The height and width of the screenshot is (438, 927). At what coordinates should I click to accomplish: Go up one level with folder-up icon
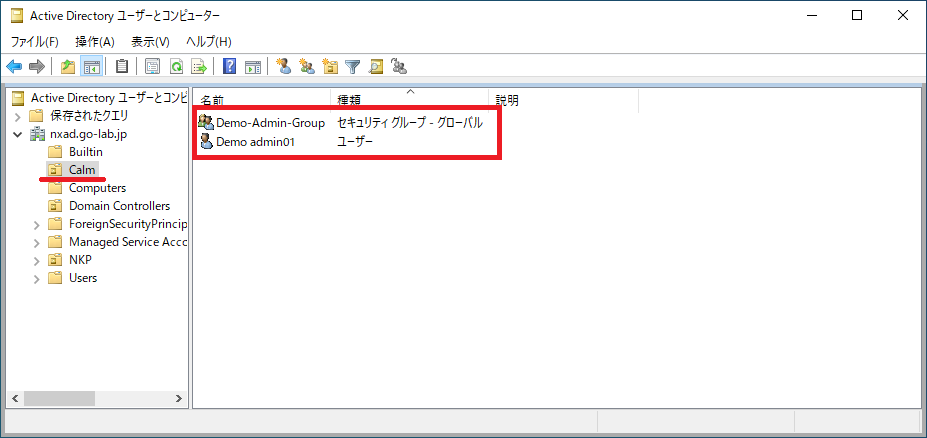pyautogui.click(x=68, y=67)
